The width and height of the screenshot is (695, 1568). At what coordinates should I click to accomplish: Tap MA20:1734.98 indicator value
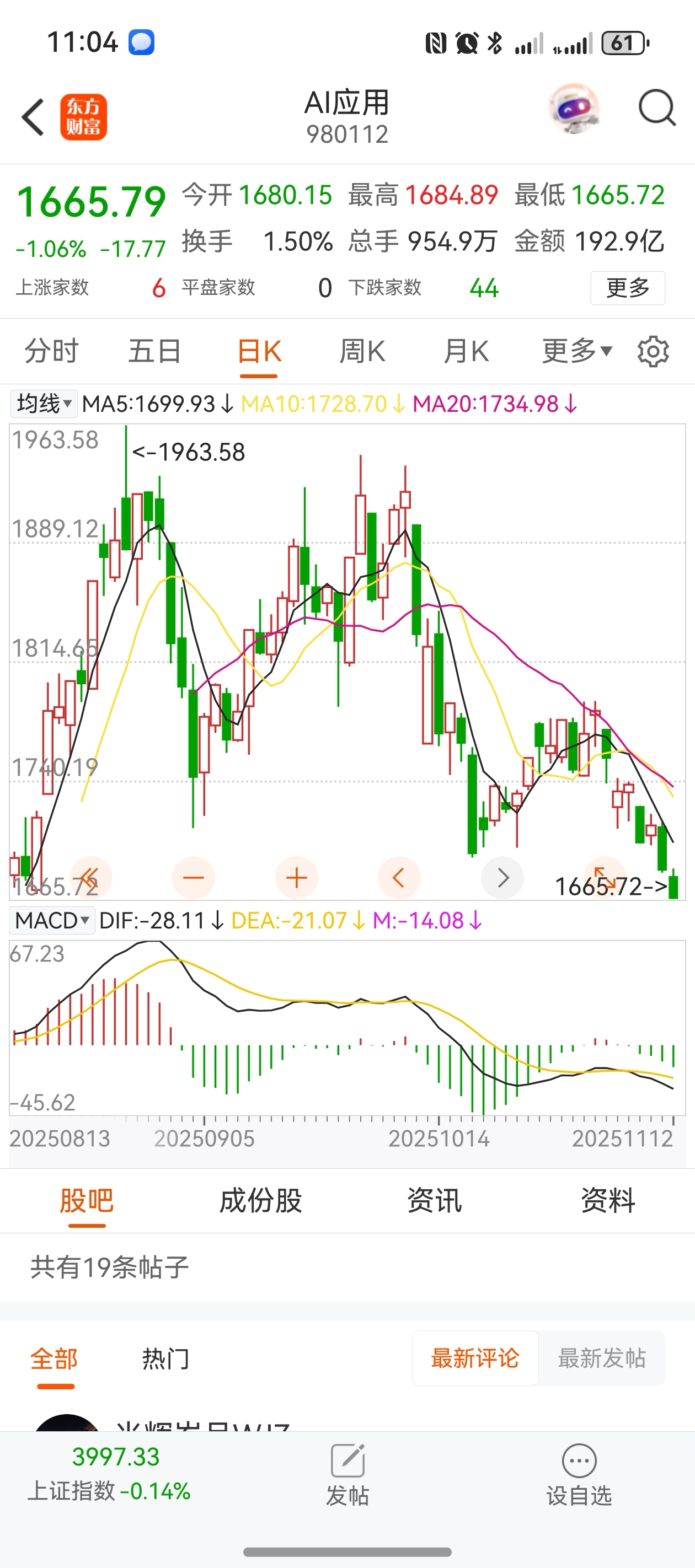click(x=495, y=404)
